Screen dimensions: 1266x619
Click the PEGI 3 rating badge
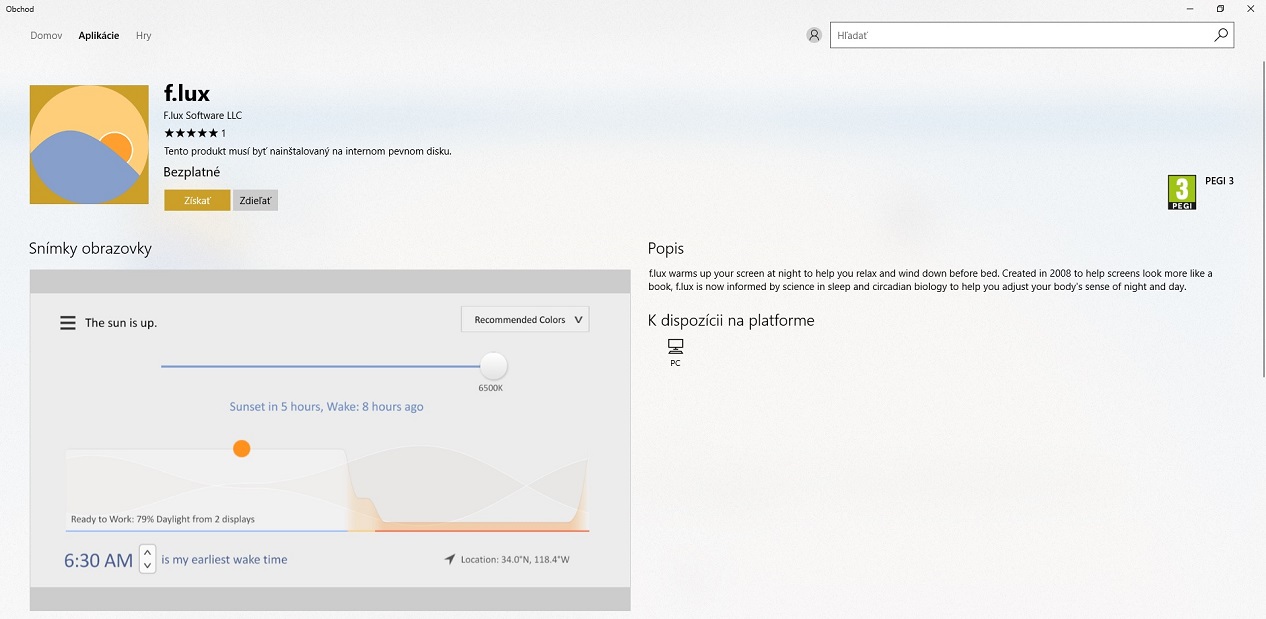point(1182,192)
